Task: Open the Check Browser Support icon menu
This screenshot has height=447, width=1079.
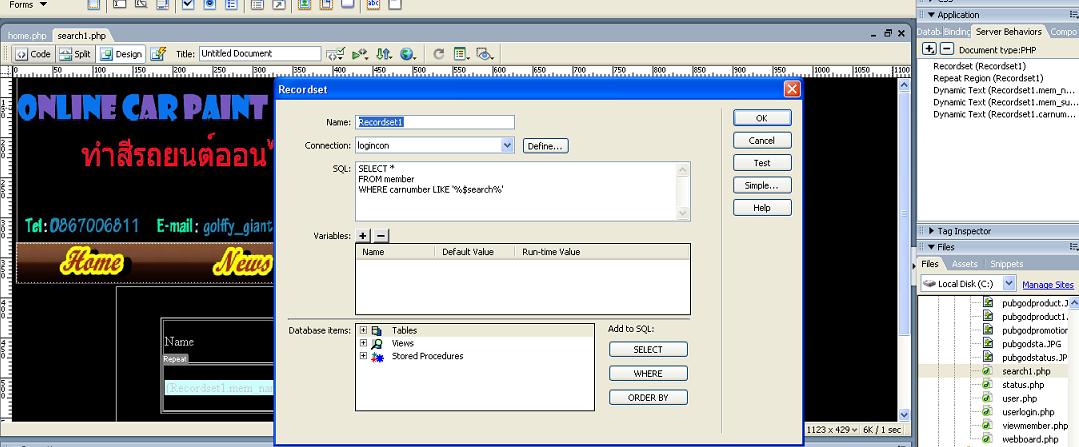Action: pyautogui.click(x=336, y=54)
